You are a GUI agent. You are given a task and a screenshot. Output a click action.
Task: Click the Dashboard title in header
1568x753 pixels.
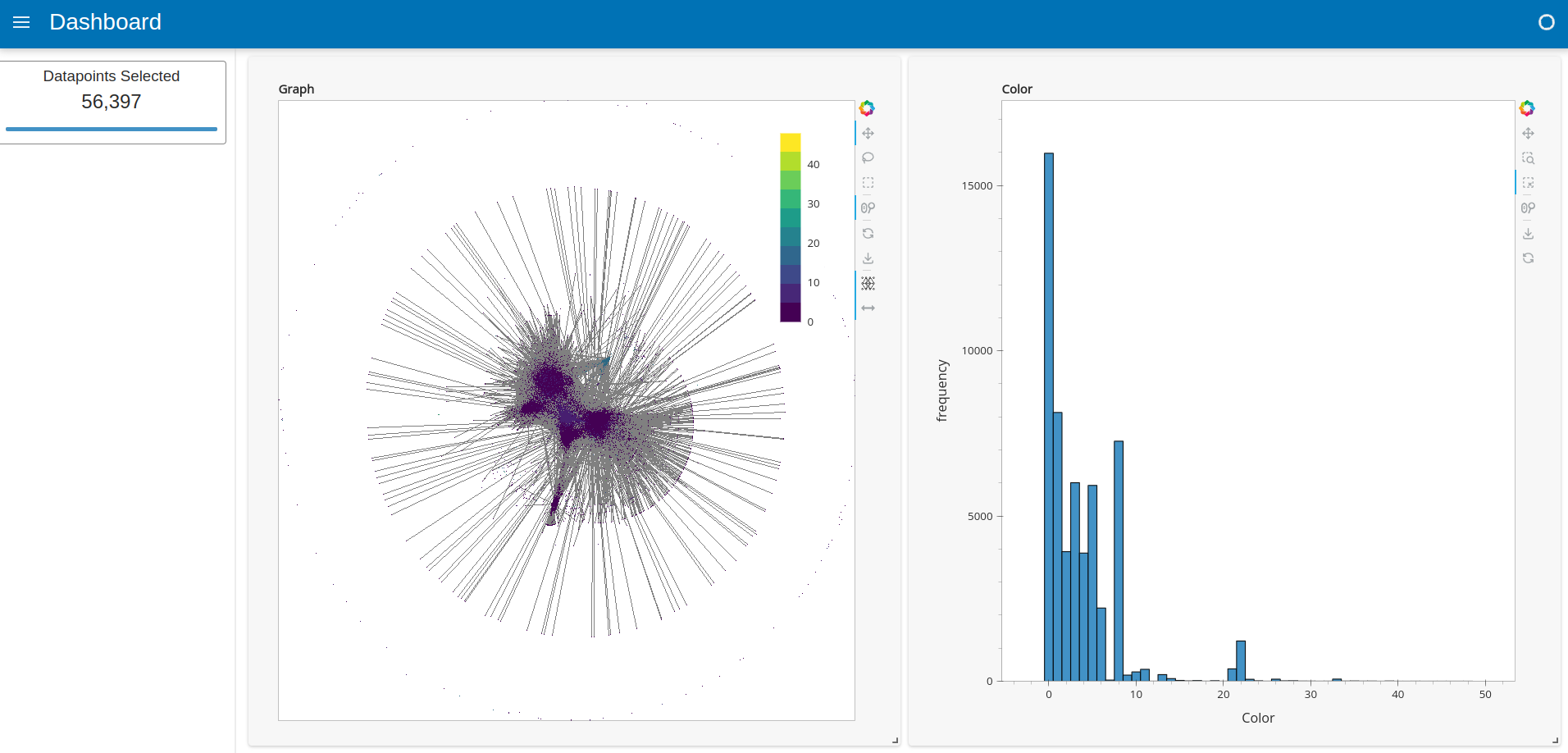(105, 22)
